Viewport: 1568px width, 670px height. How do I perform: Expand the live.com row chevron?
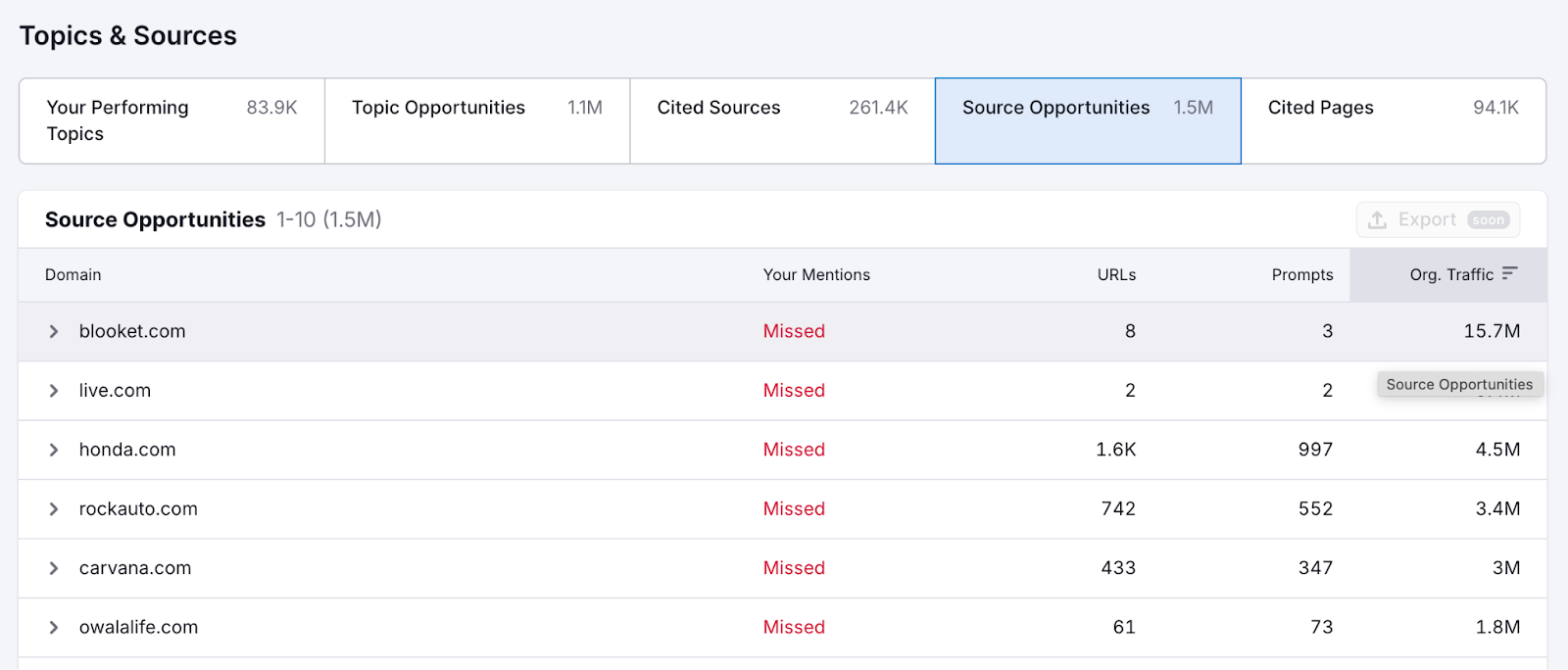(54, 391)
